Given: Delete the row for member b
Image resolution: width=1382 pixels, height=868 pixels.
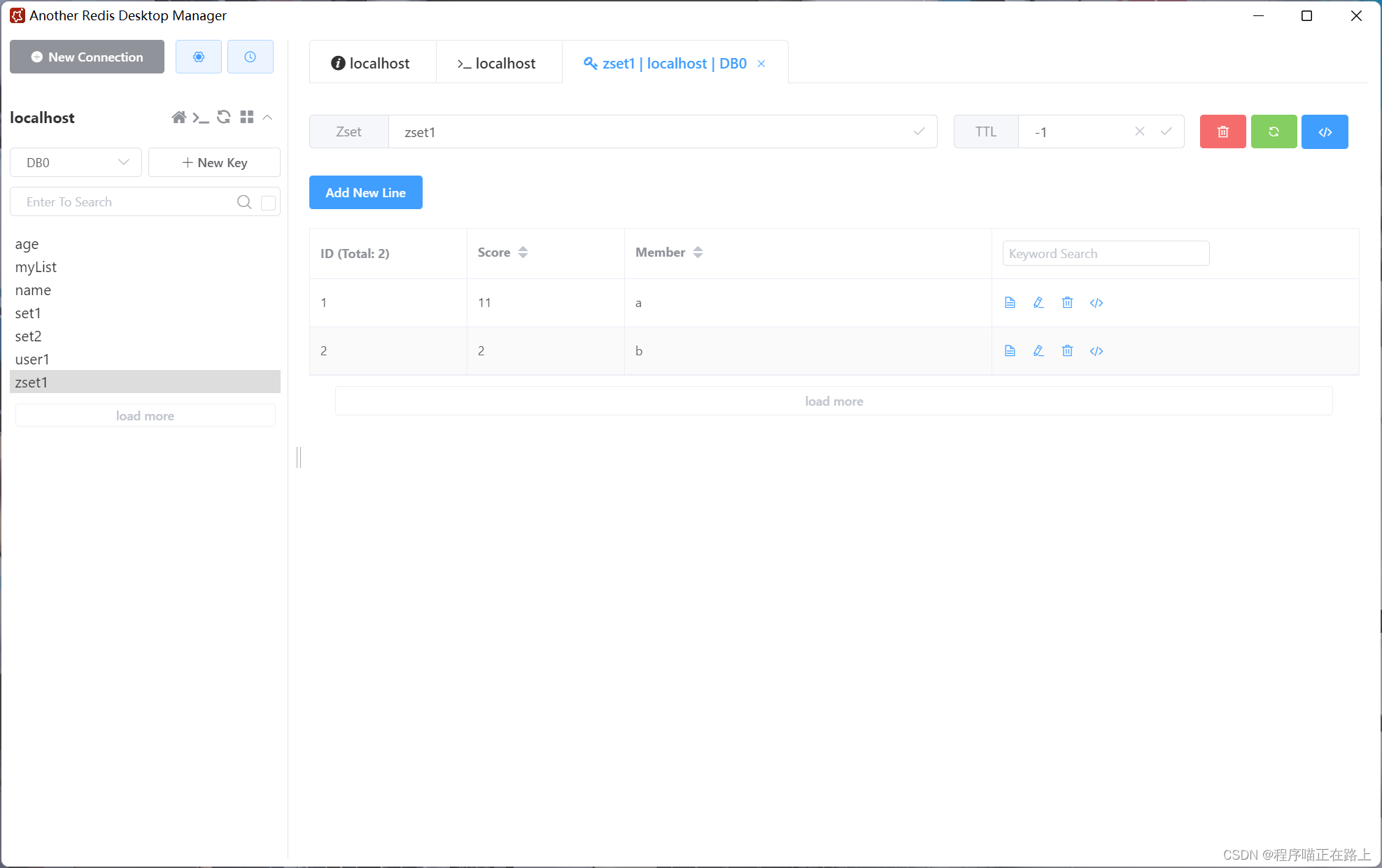Looking at the screenshot, I should pos(1067,351).
